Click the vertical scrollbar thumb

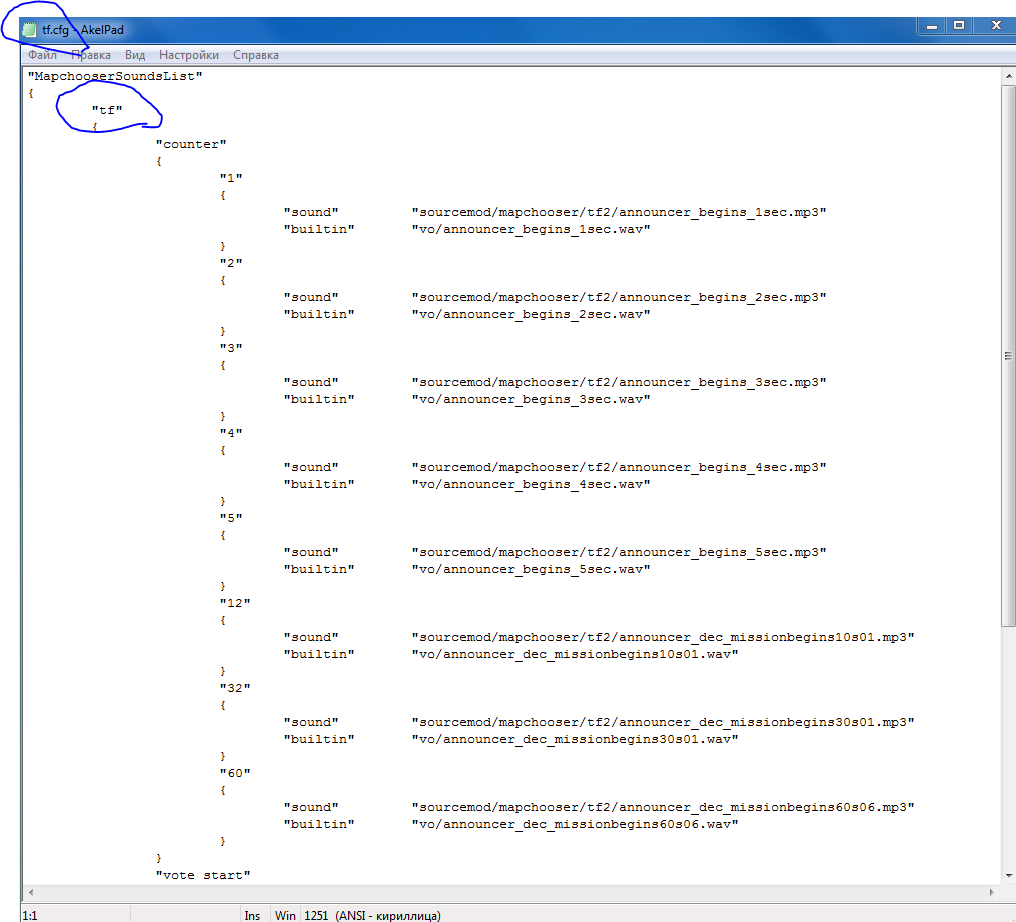coord(1008,356)
